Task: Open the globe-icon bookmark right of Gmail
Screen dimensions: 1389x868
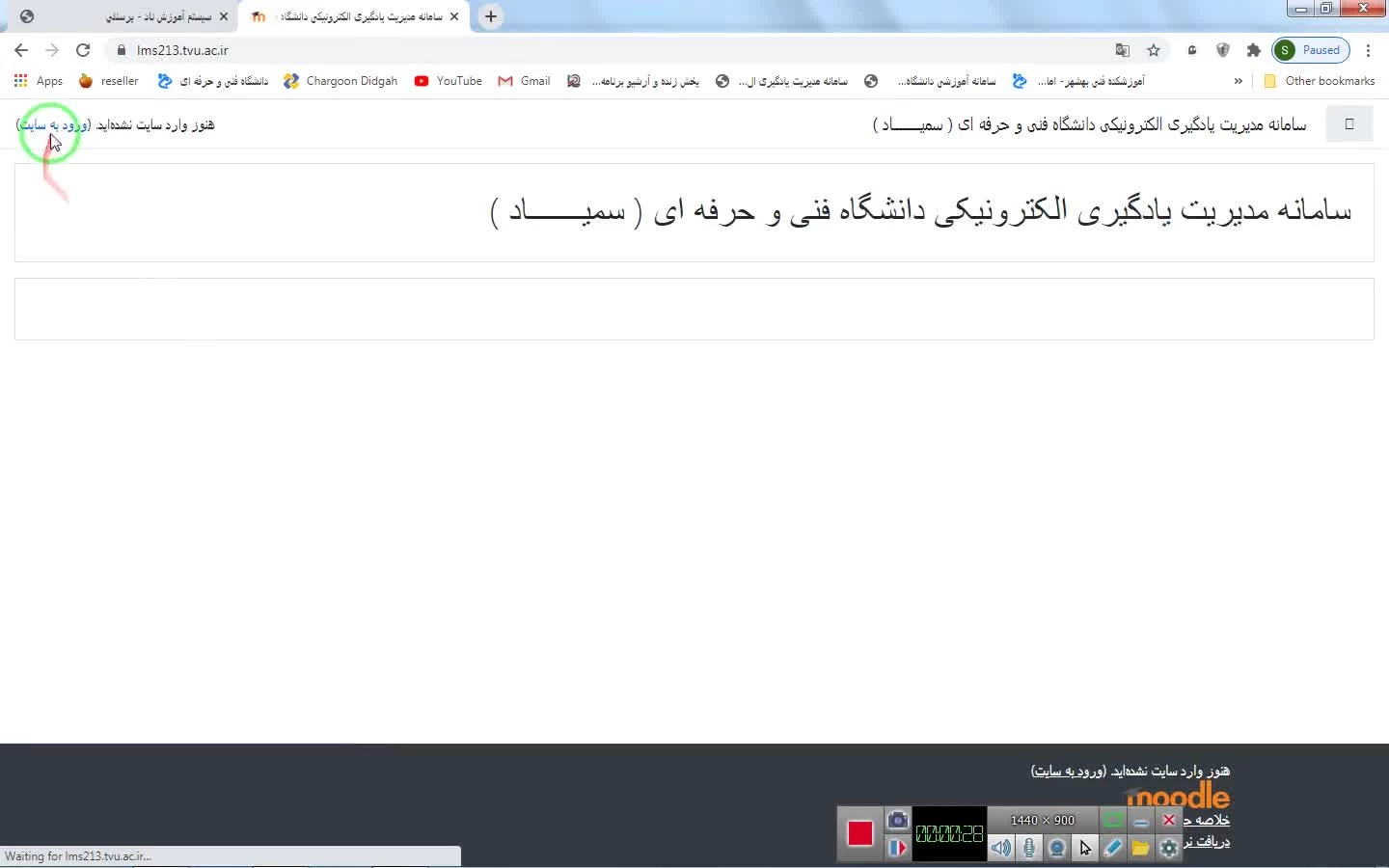Action: pos(781,81)
